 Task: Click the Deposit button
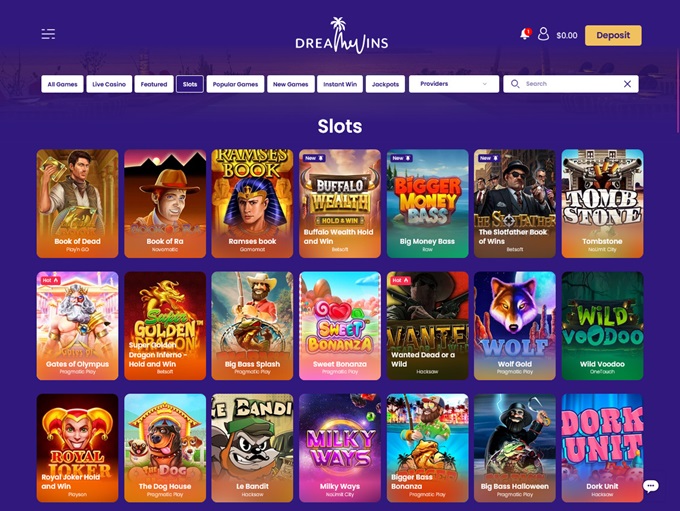click(613, 35)
